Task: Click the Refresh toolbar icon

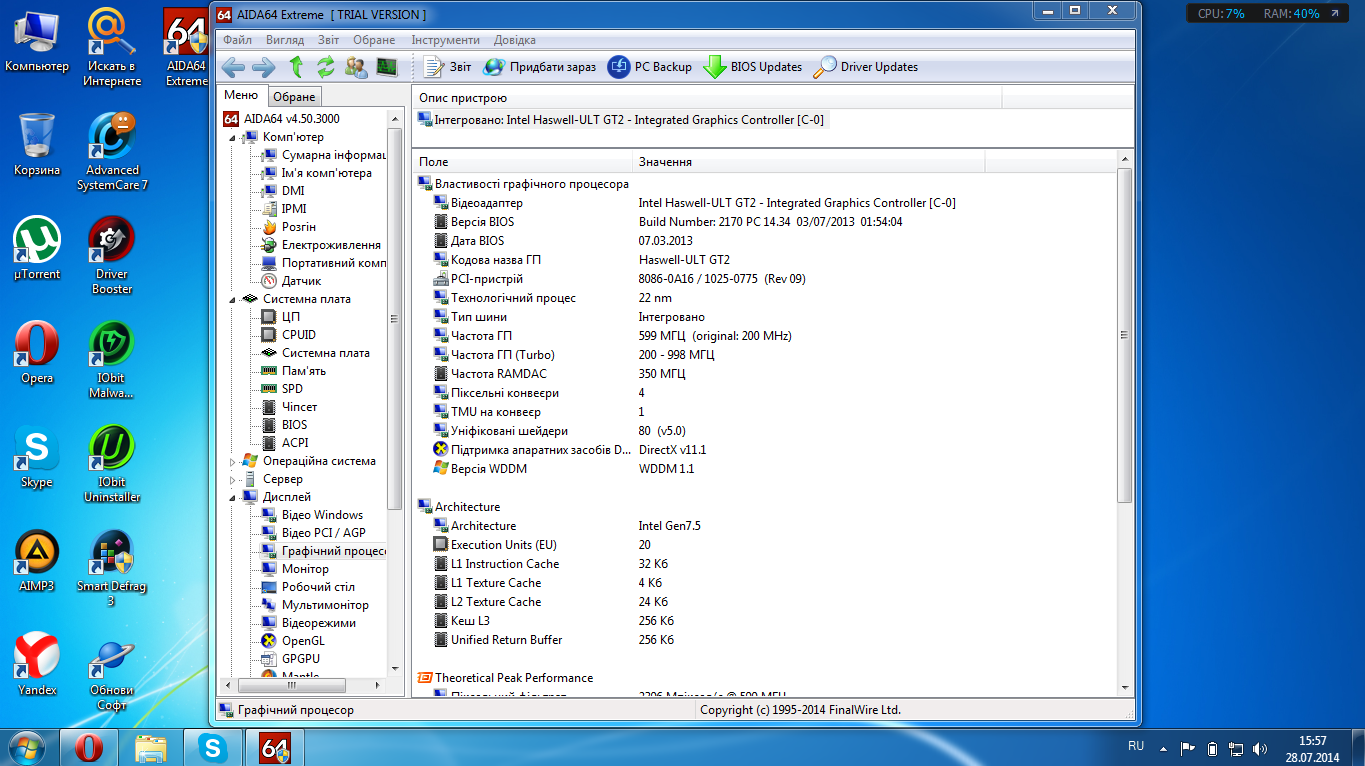Action: 325,67
